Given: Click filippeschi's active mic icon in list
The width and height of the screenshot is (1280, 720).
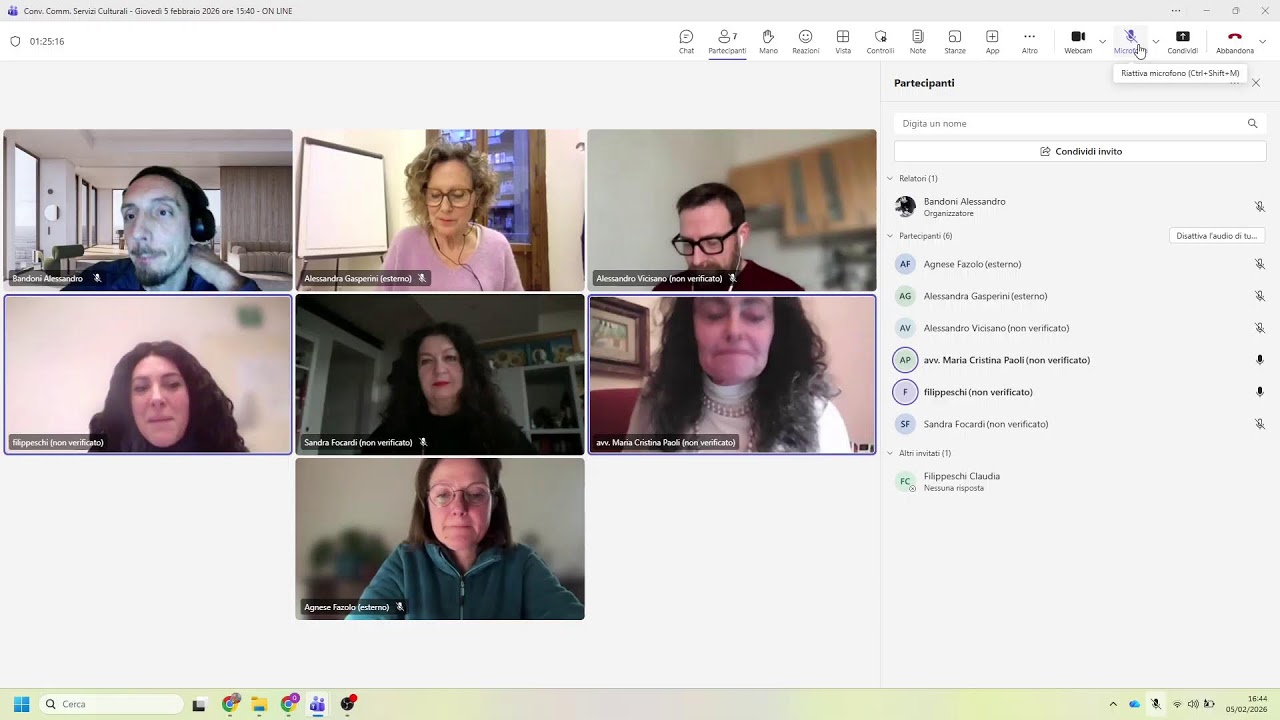Looking at the screenshot, I should 1260,392.
